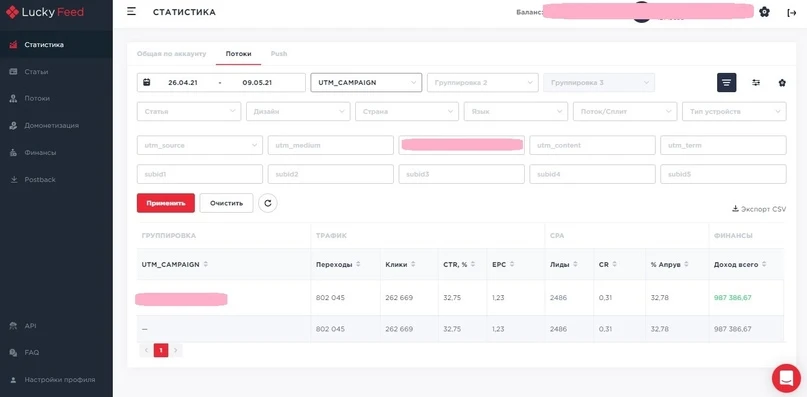This screenshot has width=807, height=397.
Task: Open the Статья filter dropdown
Action: (189, 111)
